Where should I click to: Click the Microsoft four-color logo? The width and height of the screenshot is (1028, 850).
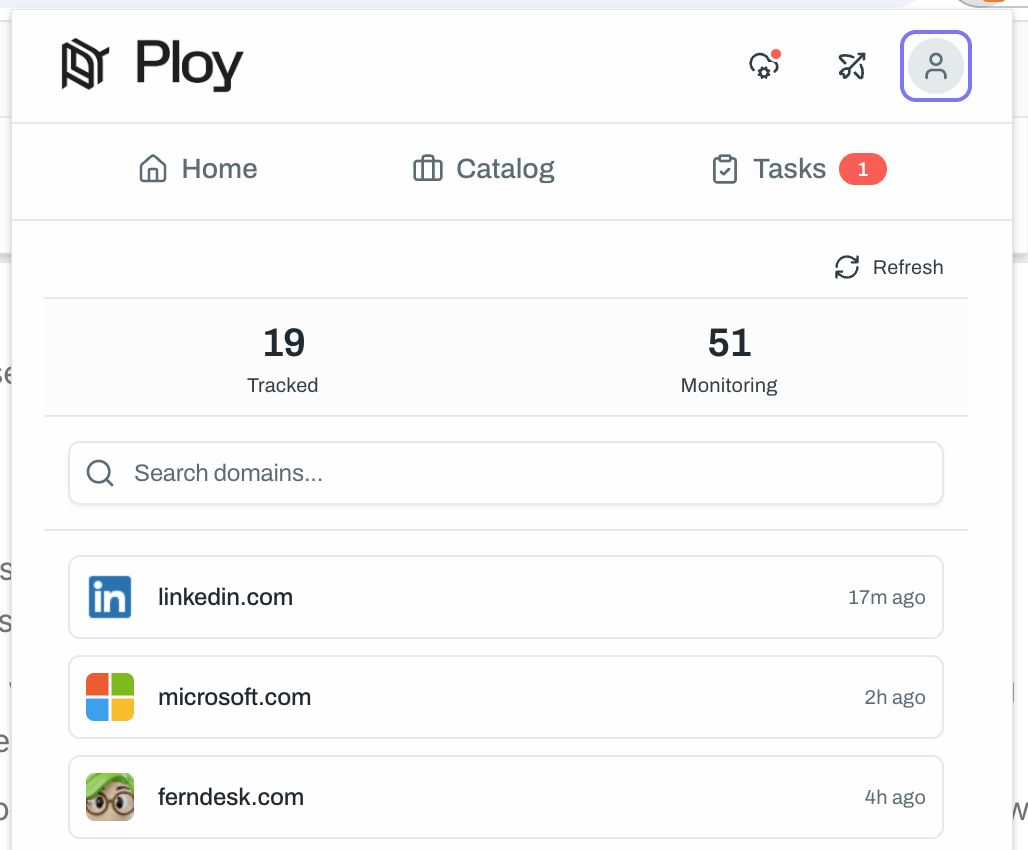click(110, 697)
